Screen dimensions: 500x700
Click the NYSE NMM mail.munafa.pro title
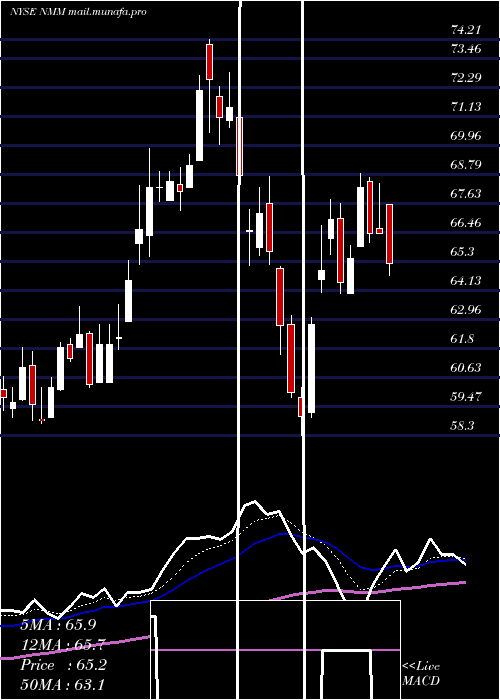[78, 12]
